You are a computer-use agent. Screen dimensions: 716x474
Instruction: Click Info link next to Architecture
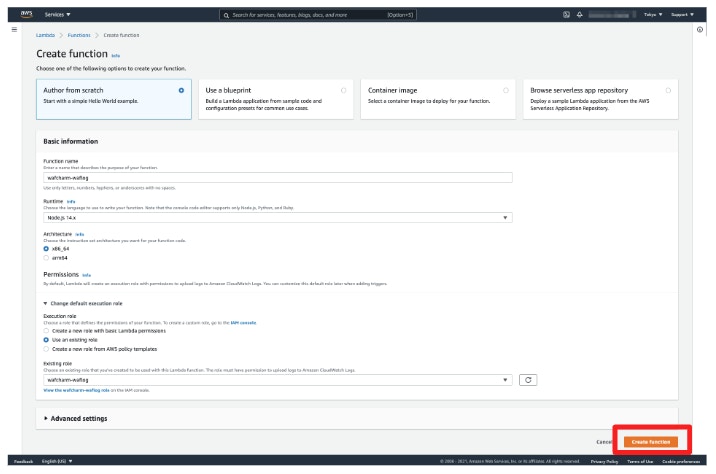coord(79,234)
